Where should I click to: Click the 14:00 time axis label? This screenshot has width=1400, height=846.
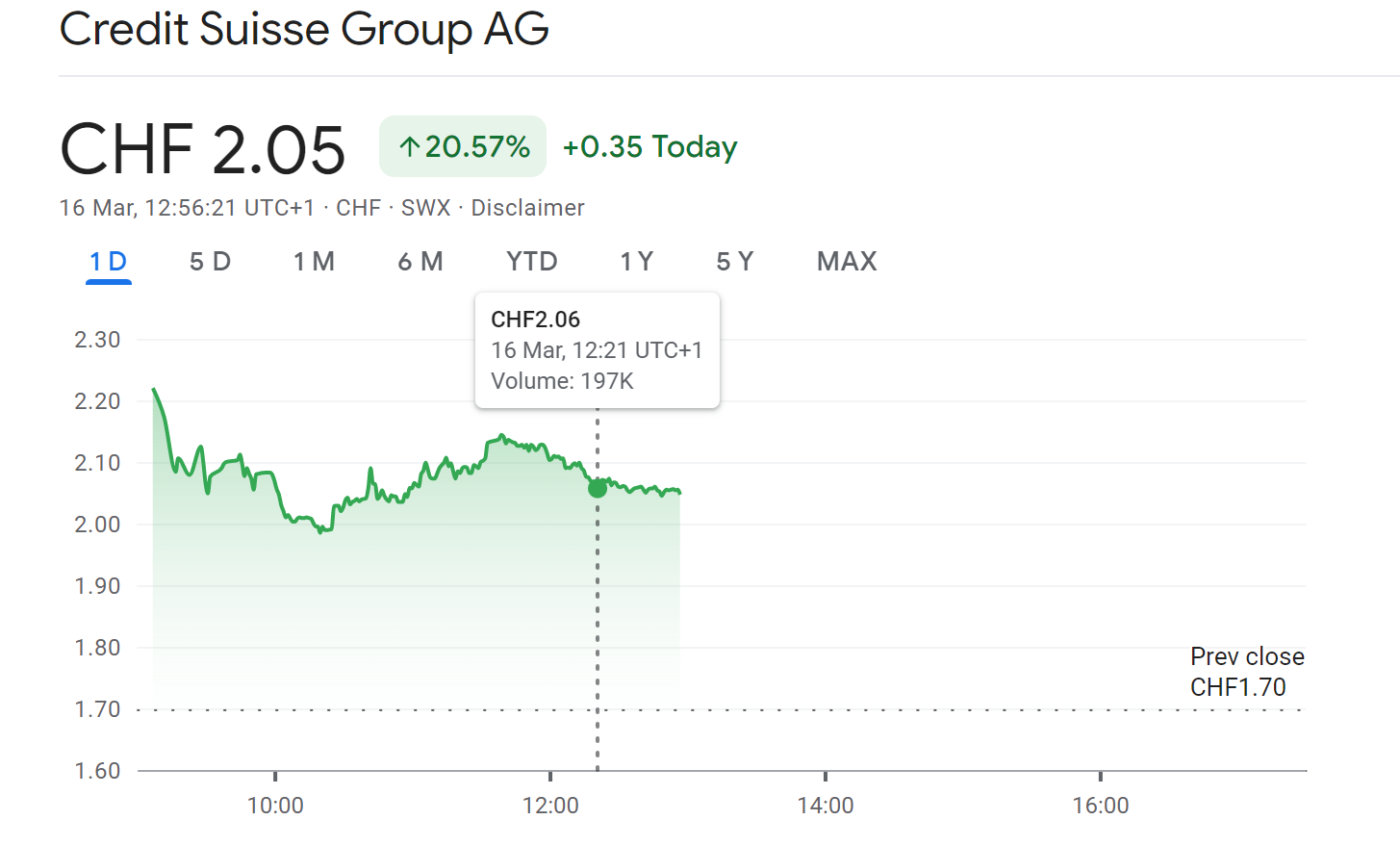[x=826, y=806]
